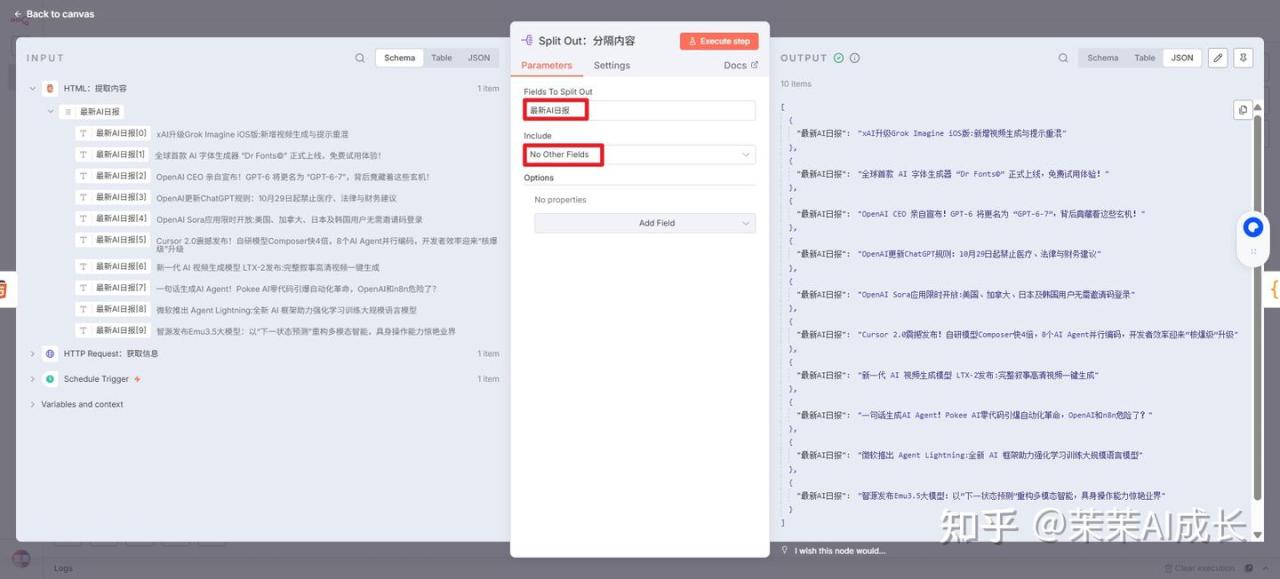Image resolution: width=1280 pixels, height=579 pixels.
Task: Copy JSON output with the copy icon
Action: (1242, 110)
